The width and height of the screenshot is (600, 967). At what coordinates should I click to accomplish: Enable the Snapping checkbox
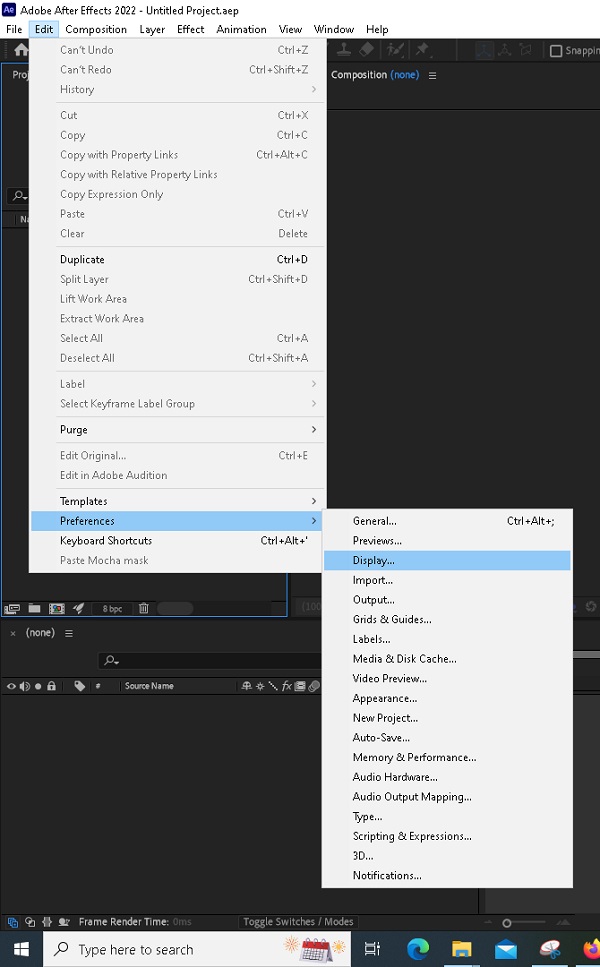[x=556, y=51]
